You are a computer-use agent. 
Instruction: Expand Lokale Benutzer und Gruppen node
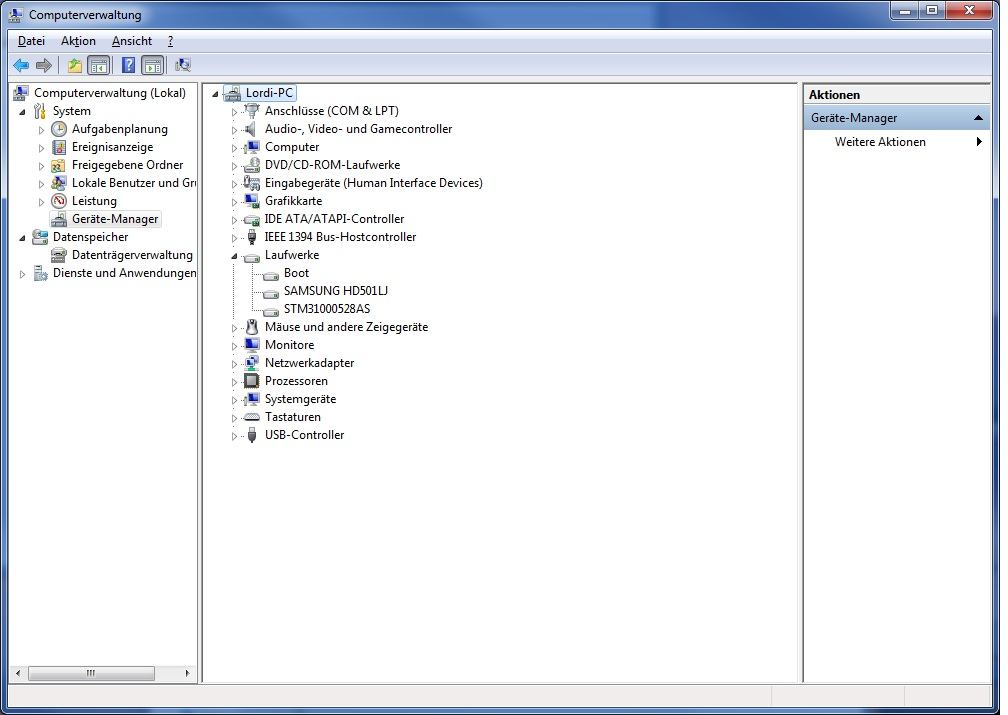click(x=41, y=184)
